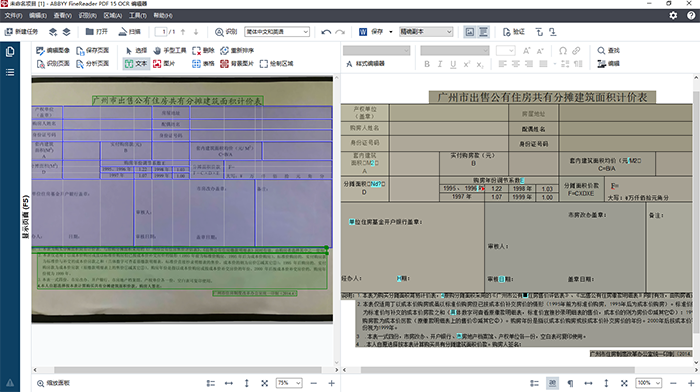Open 样式编辑器 style editor
700x392 pixels.
tap(365, 64)
